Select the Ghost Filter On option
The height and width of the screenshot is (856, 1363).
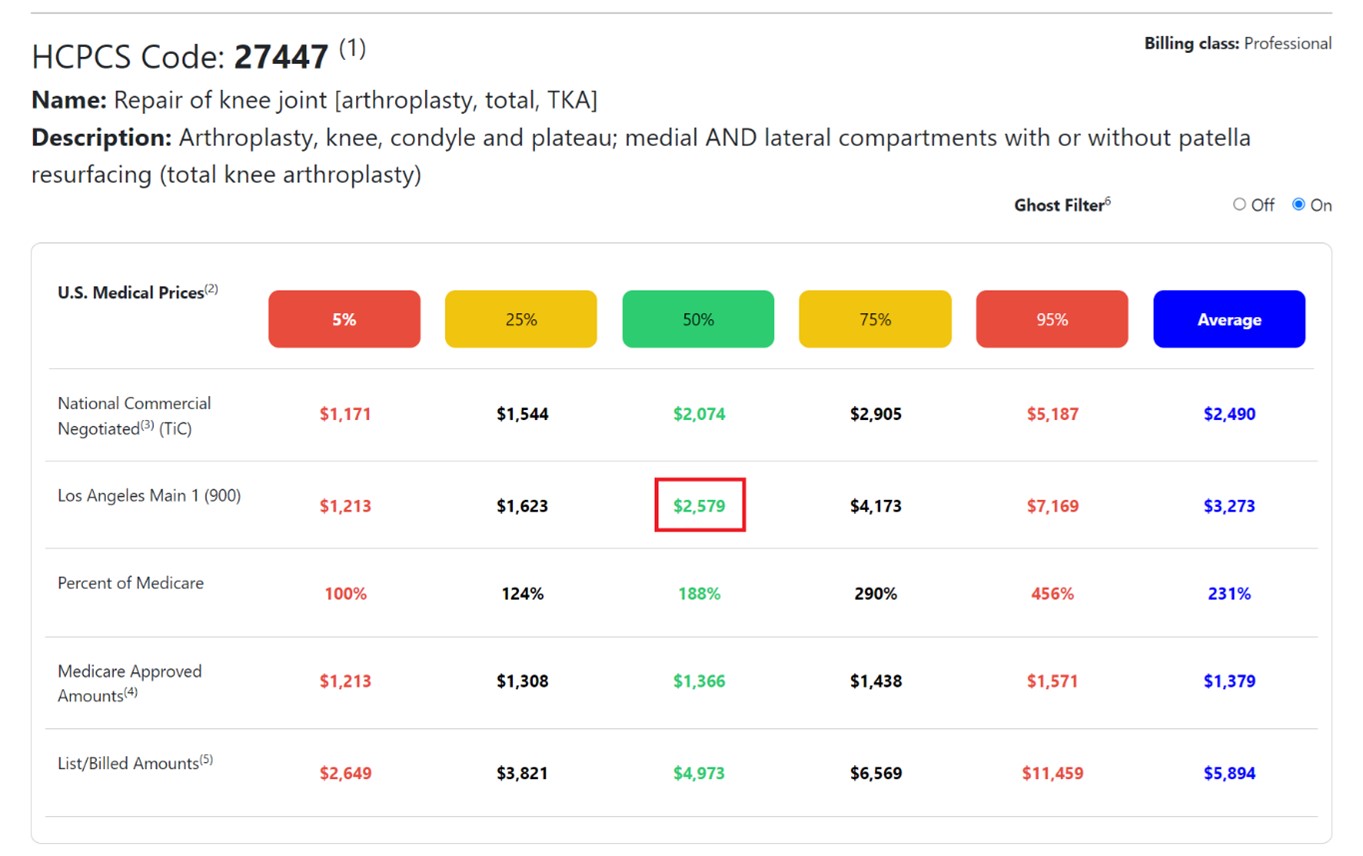coord(1299,205)
